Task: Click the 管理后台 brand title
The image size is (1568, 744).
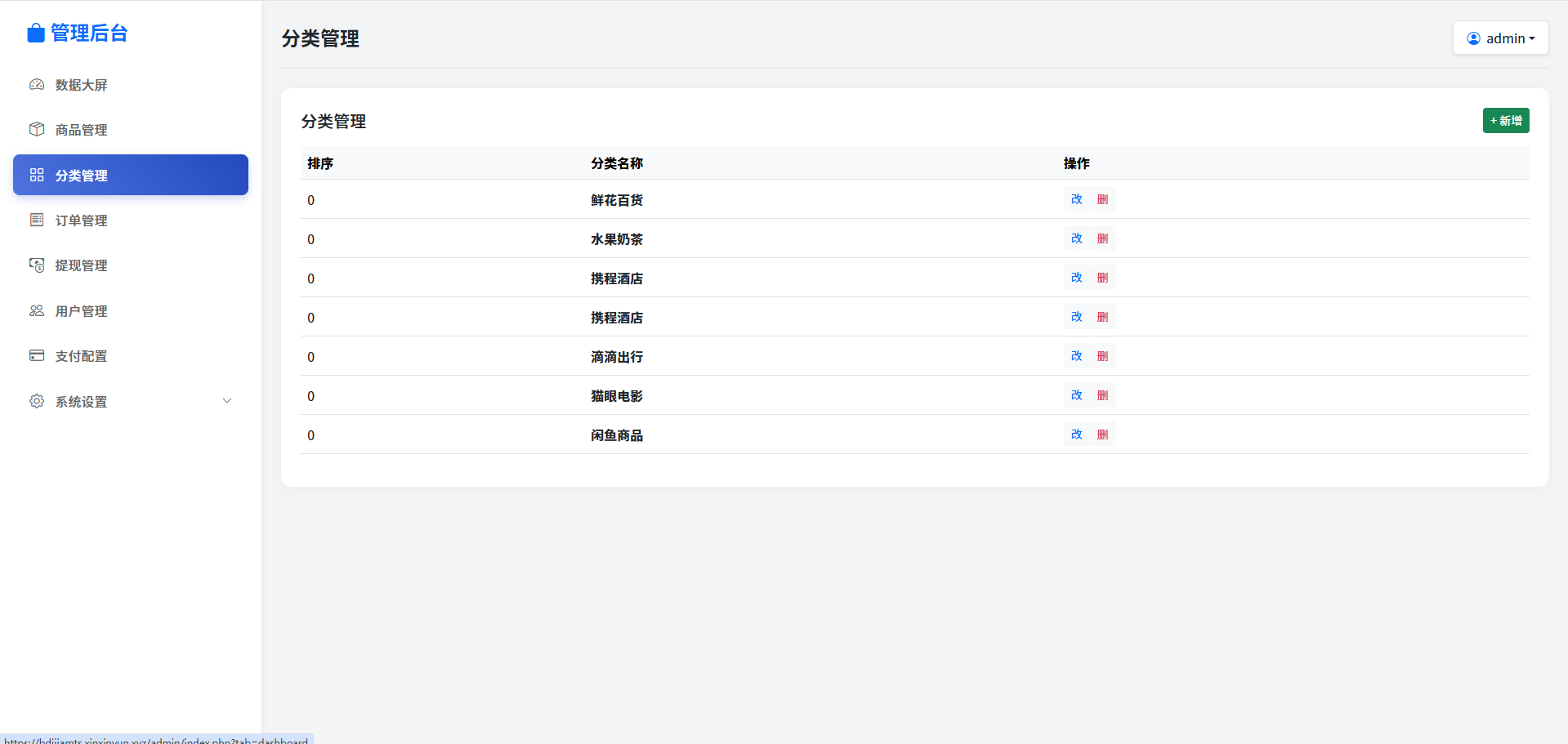Action: (89, 33)
